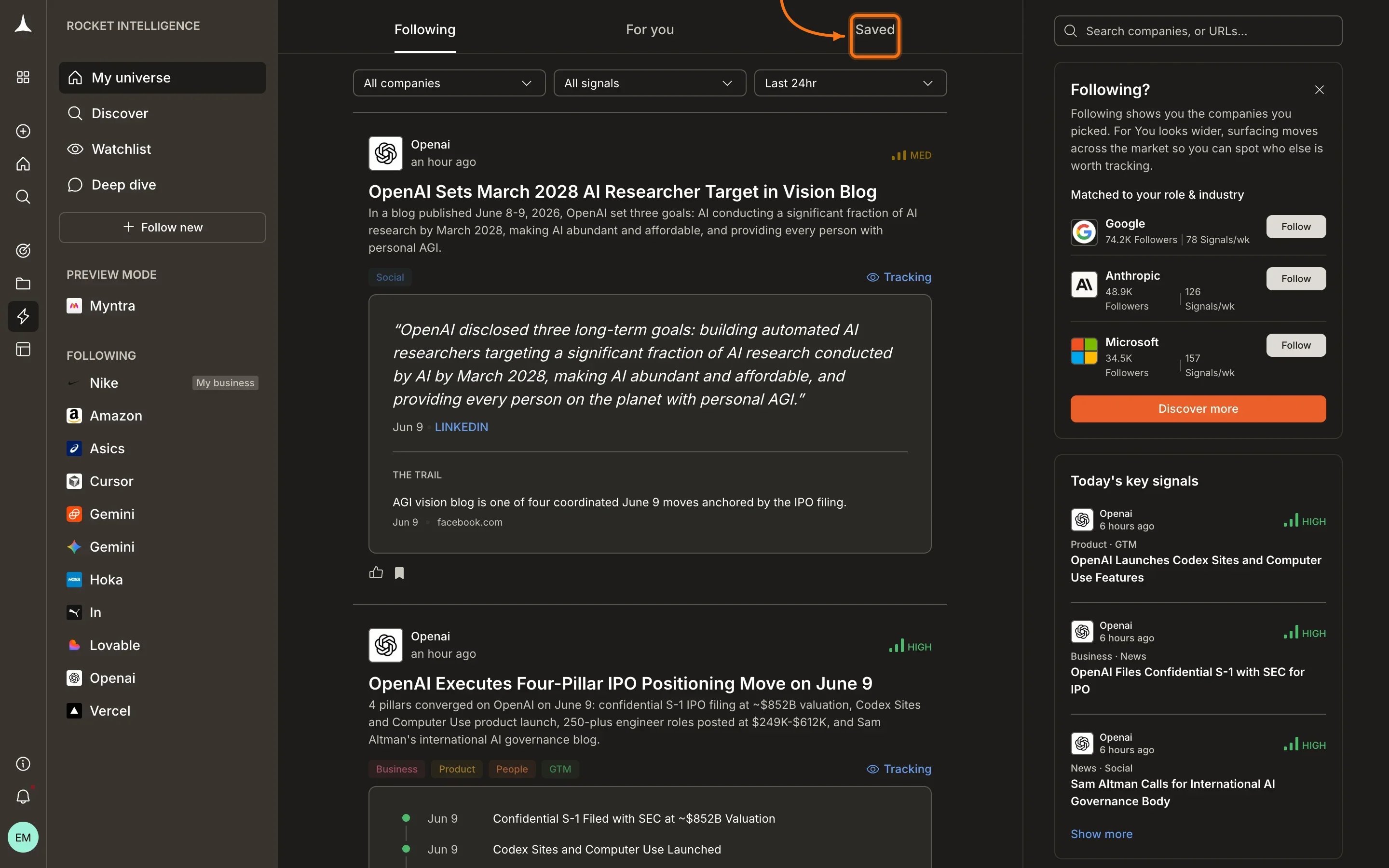This screenshot has height=868, width=1389.
Task: Close the Following? info card
Action: click(x=1320, y=90)
